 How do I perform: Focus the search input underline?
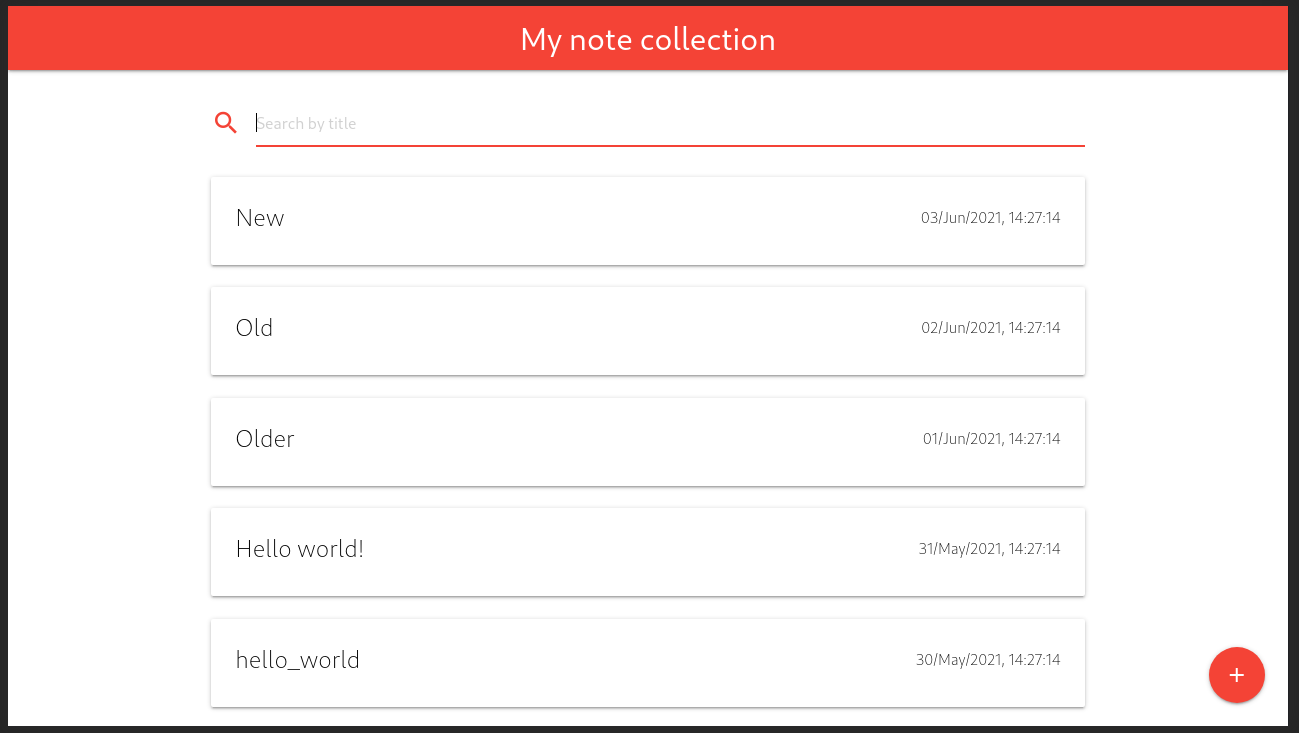670,143
